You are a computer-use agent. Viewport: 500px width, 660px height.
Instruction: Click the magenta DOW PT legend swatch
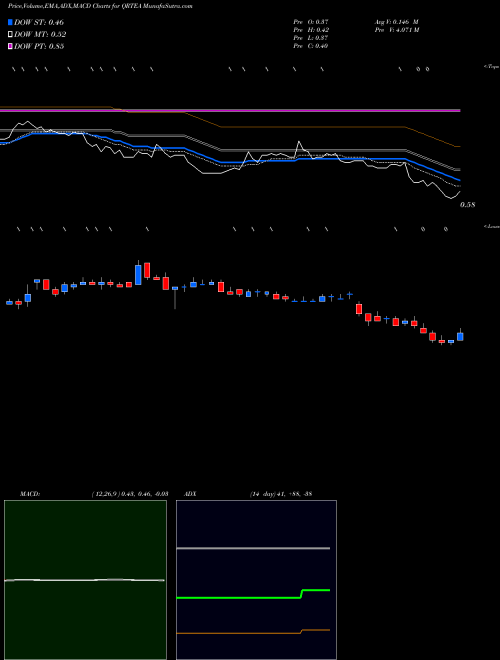click(10, 46)
